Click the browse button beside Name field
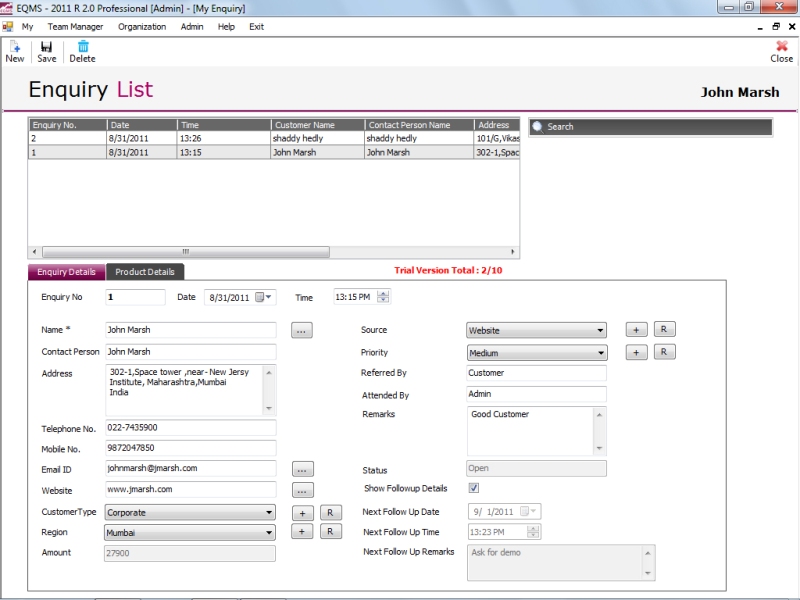Image resolution: width=800 pixels, height=600 pixels. [303, 329]
